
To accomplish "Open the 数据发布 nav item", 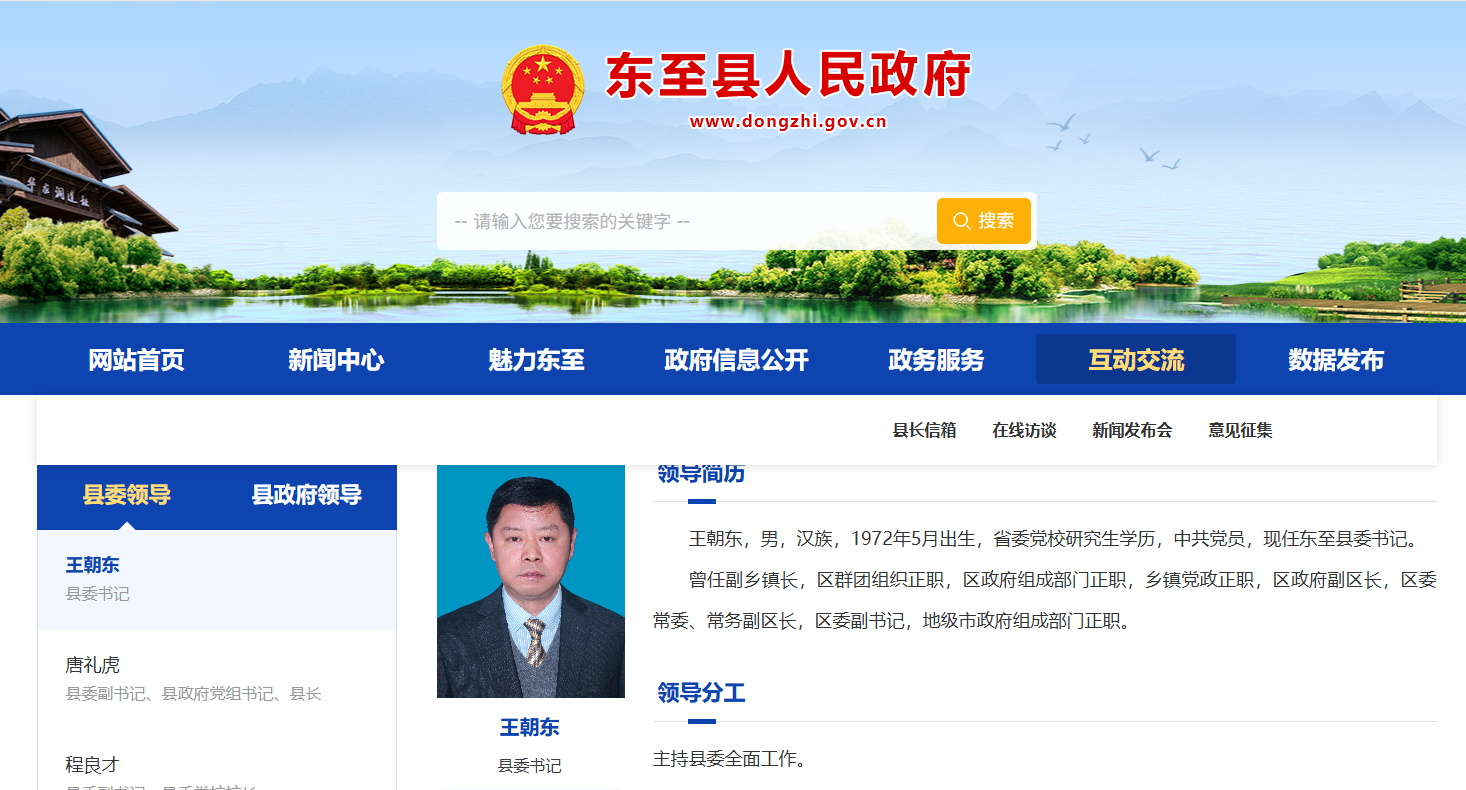I will pyautogui.click(x=1336, y=360).
